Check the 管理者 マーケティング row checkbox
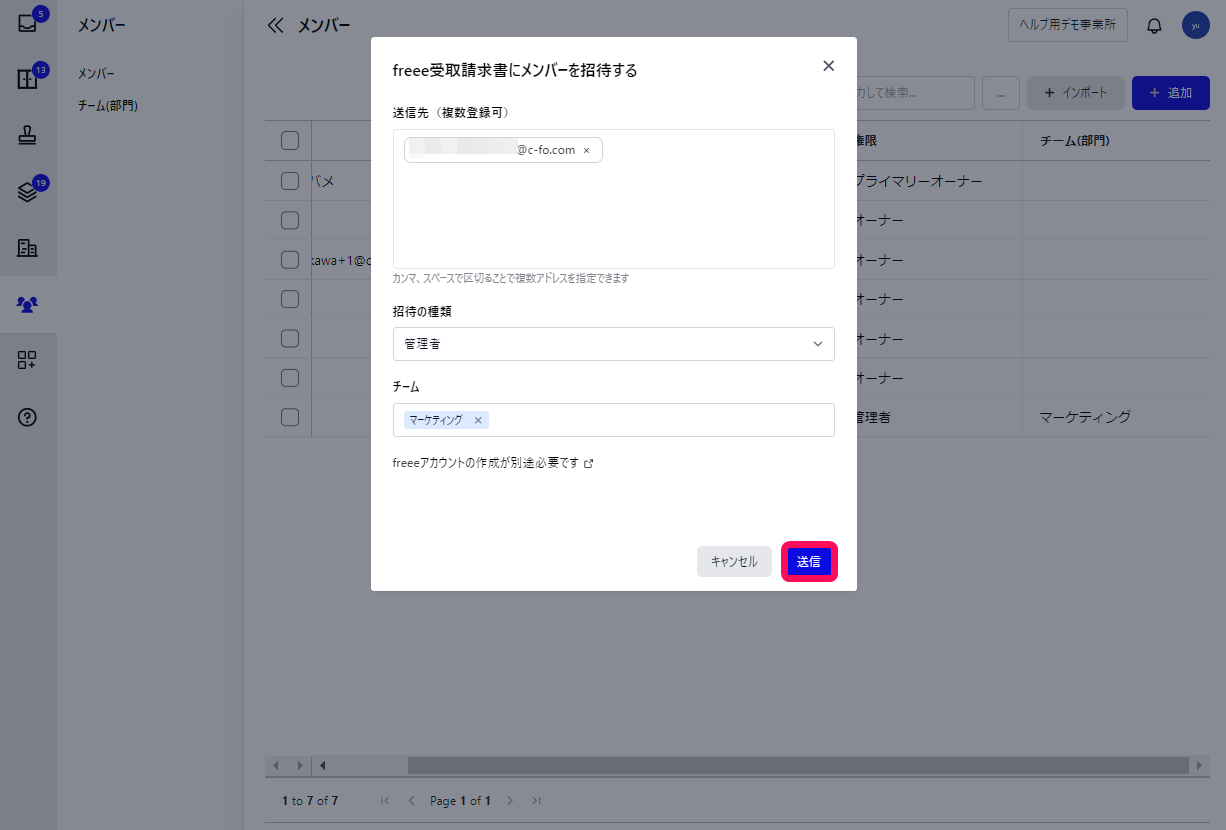 [290, 417]
